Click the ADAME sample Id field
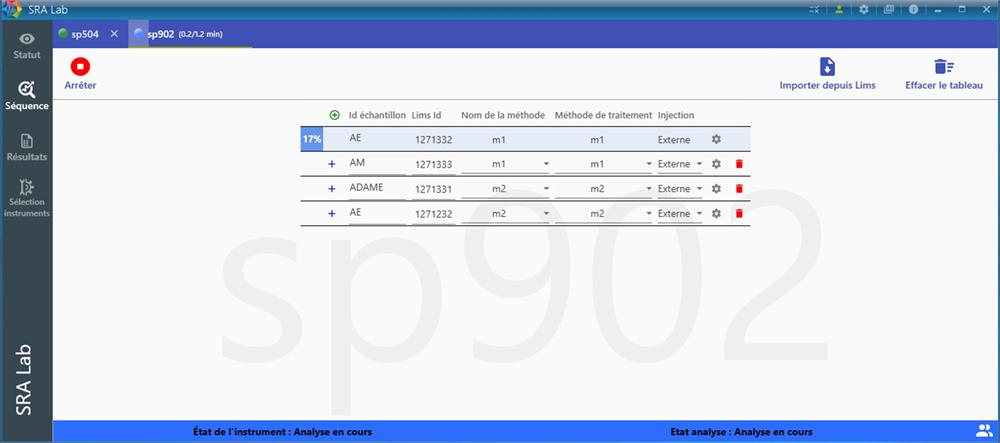 pyautogui.click(x=376, y=189)
